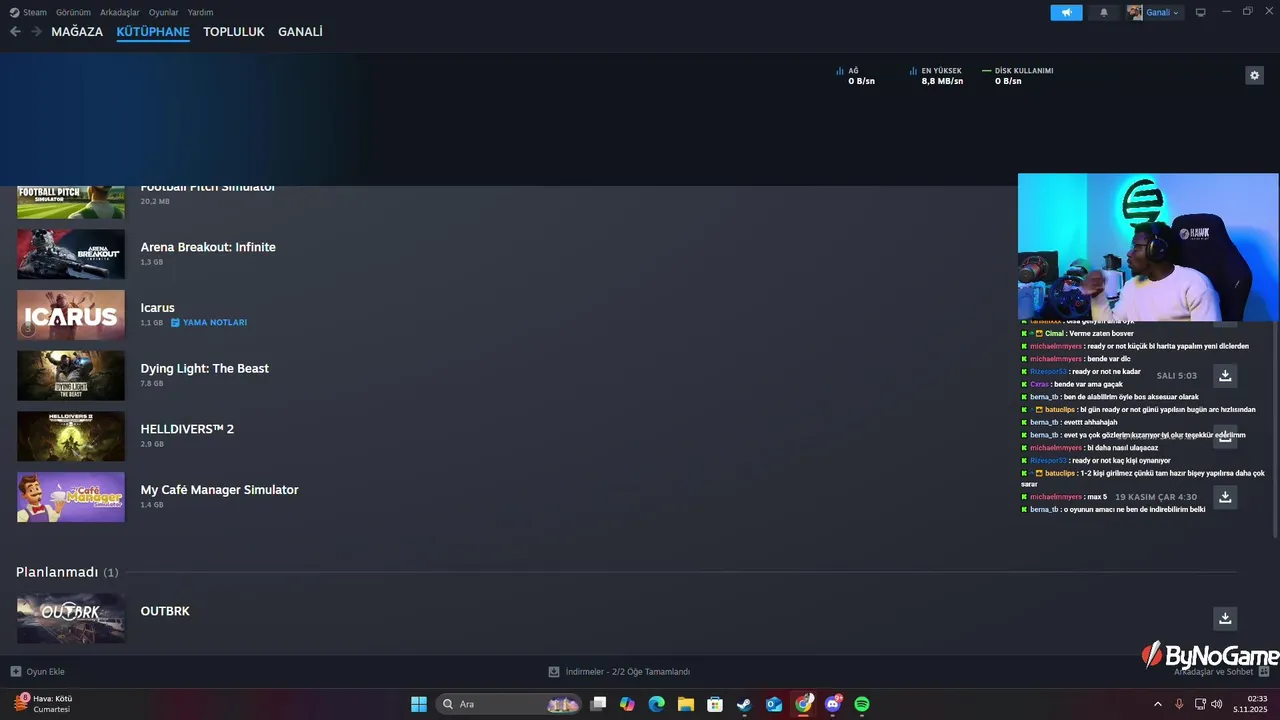1280x720 pixels.
Task: Go to the MAĞAZA tab
Action: [77, 32]
